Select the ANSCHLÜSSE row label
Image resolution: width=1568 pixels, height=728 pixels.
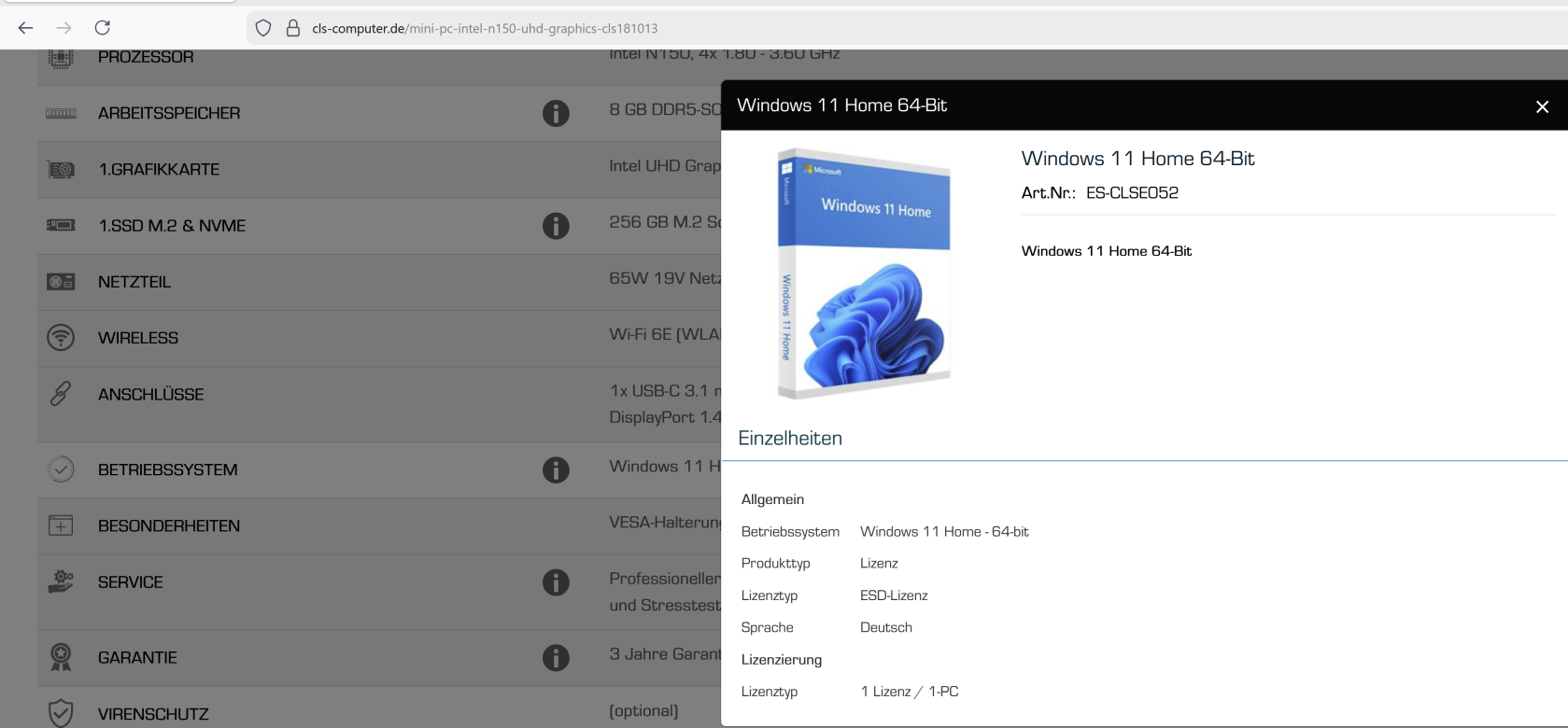point(150,394)
